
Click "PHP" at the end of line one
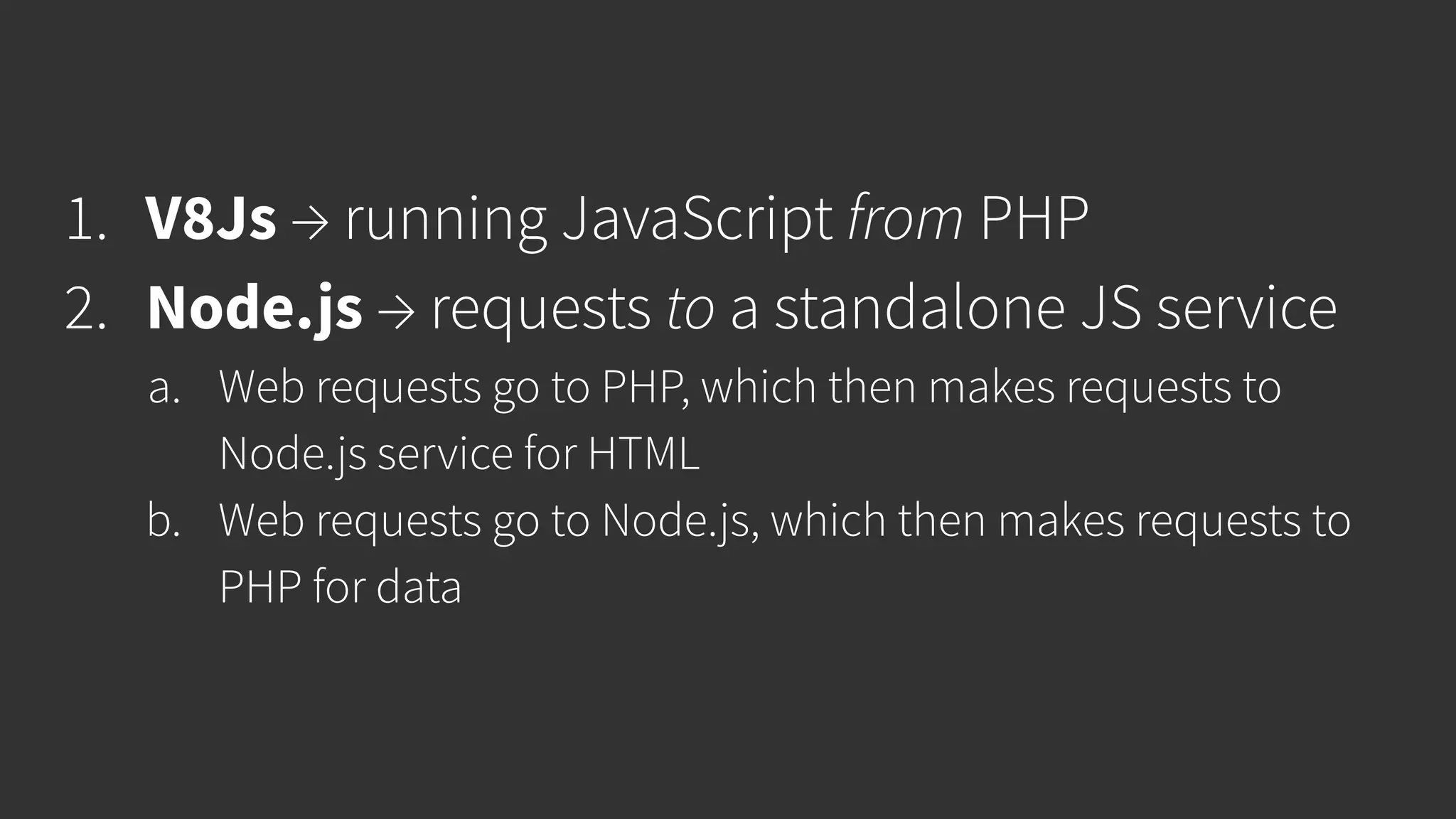pyautogui.click(x=1034, y=219)
